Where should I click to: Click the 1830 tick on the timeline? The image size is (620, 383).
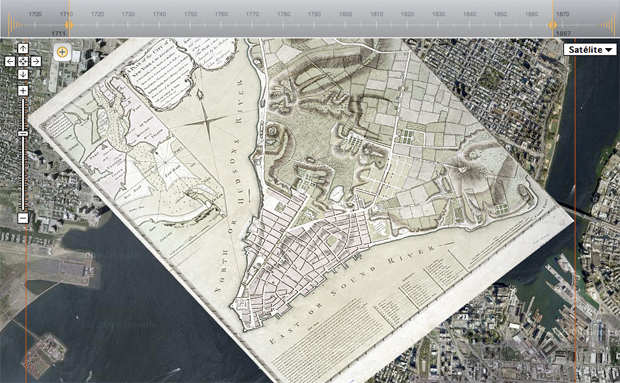pyautogui.click(x=438, y=25)
